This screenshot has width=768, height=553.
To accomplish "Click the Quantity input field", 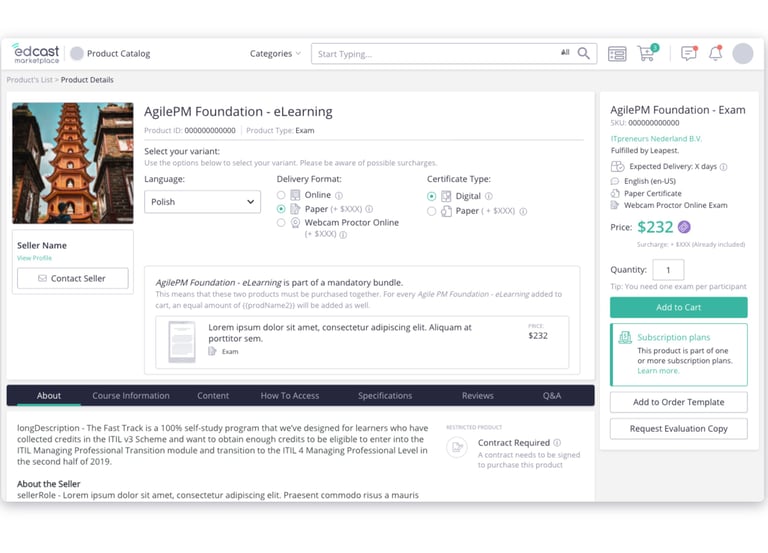I will (x=669, y=270).
